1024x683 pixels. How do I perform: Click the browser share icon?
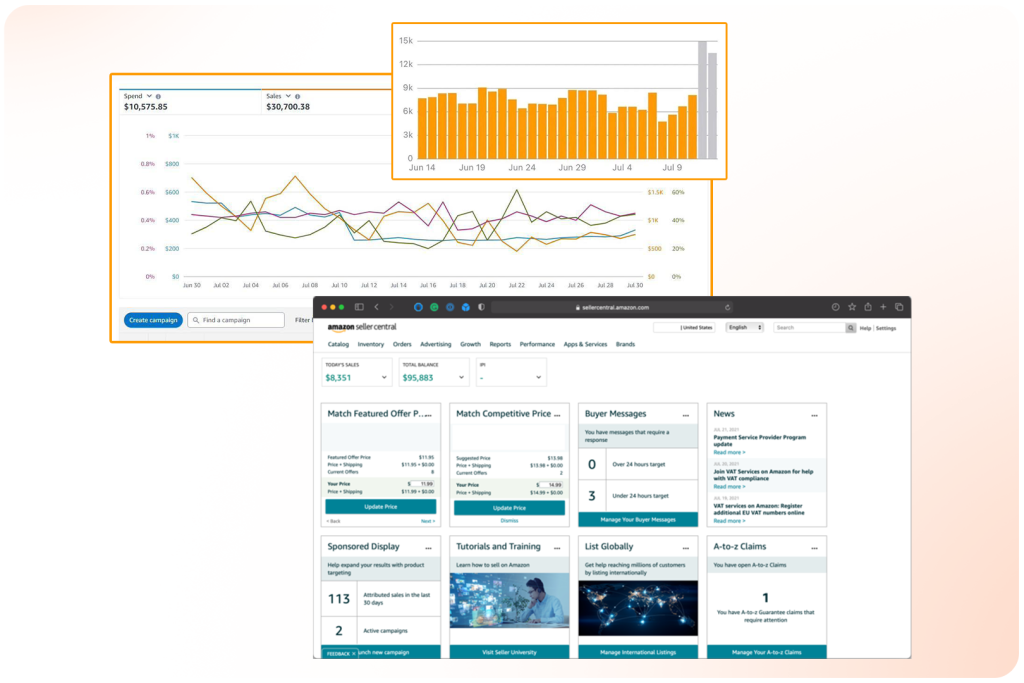(x=868, y=307)
